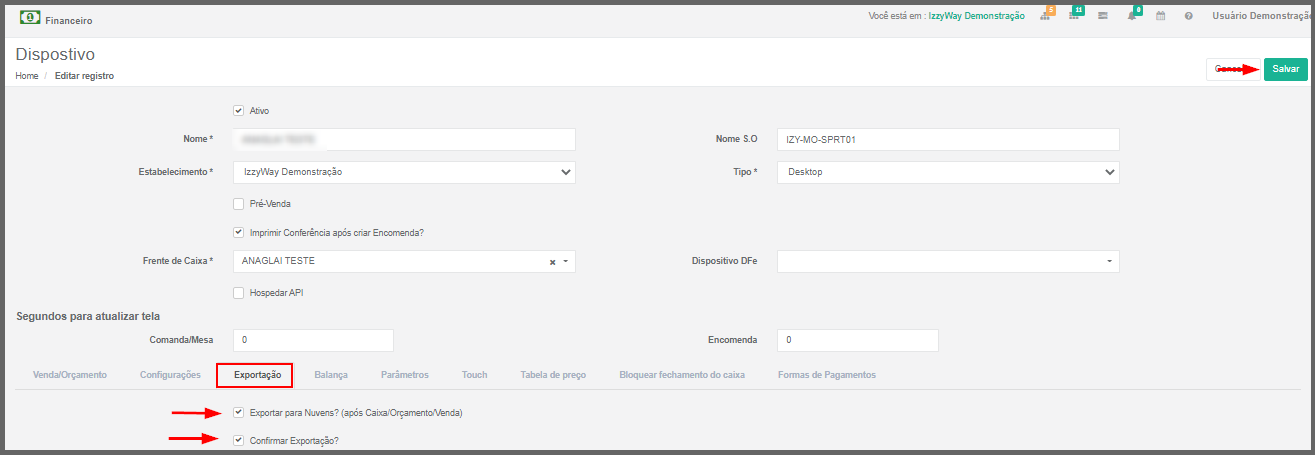Screen dimensions: 1315x455
Task: Go to Home breadcrumb link
Action: tap(27, 76)
